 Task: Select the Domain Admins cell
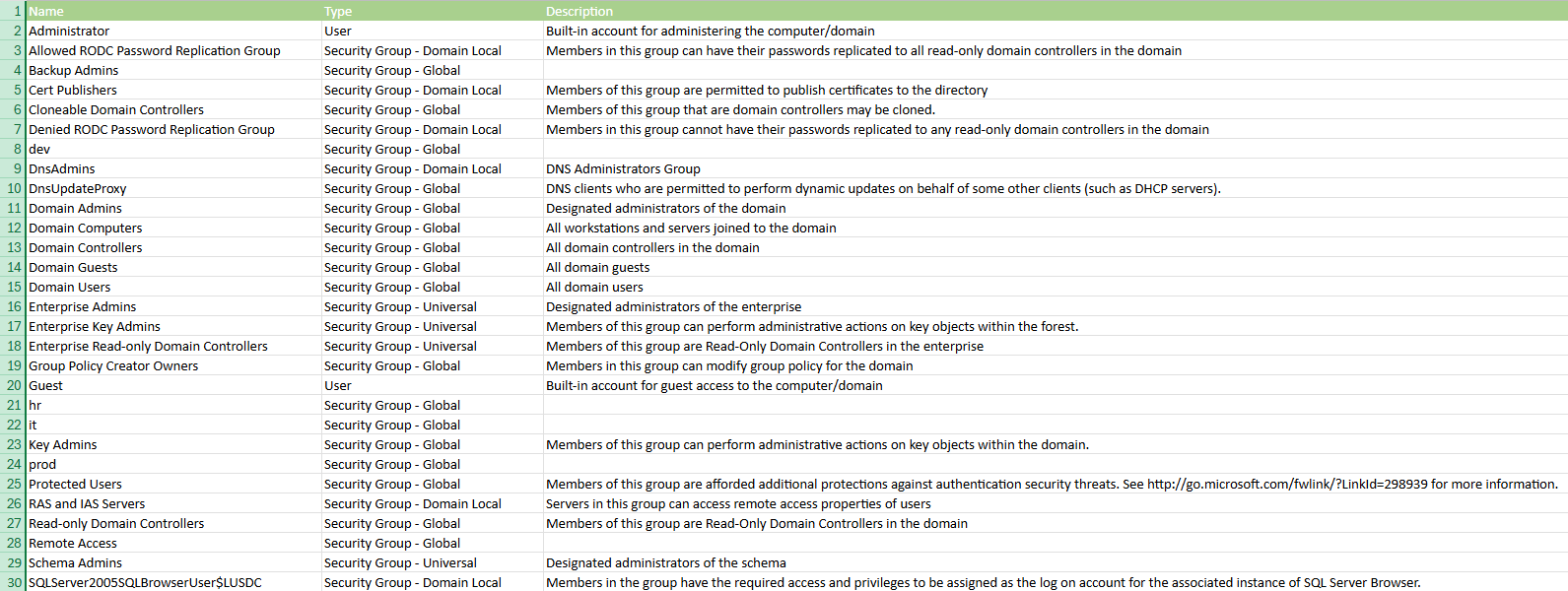(173, 208)
